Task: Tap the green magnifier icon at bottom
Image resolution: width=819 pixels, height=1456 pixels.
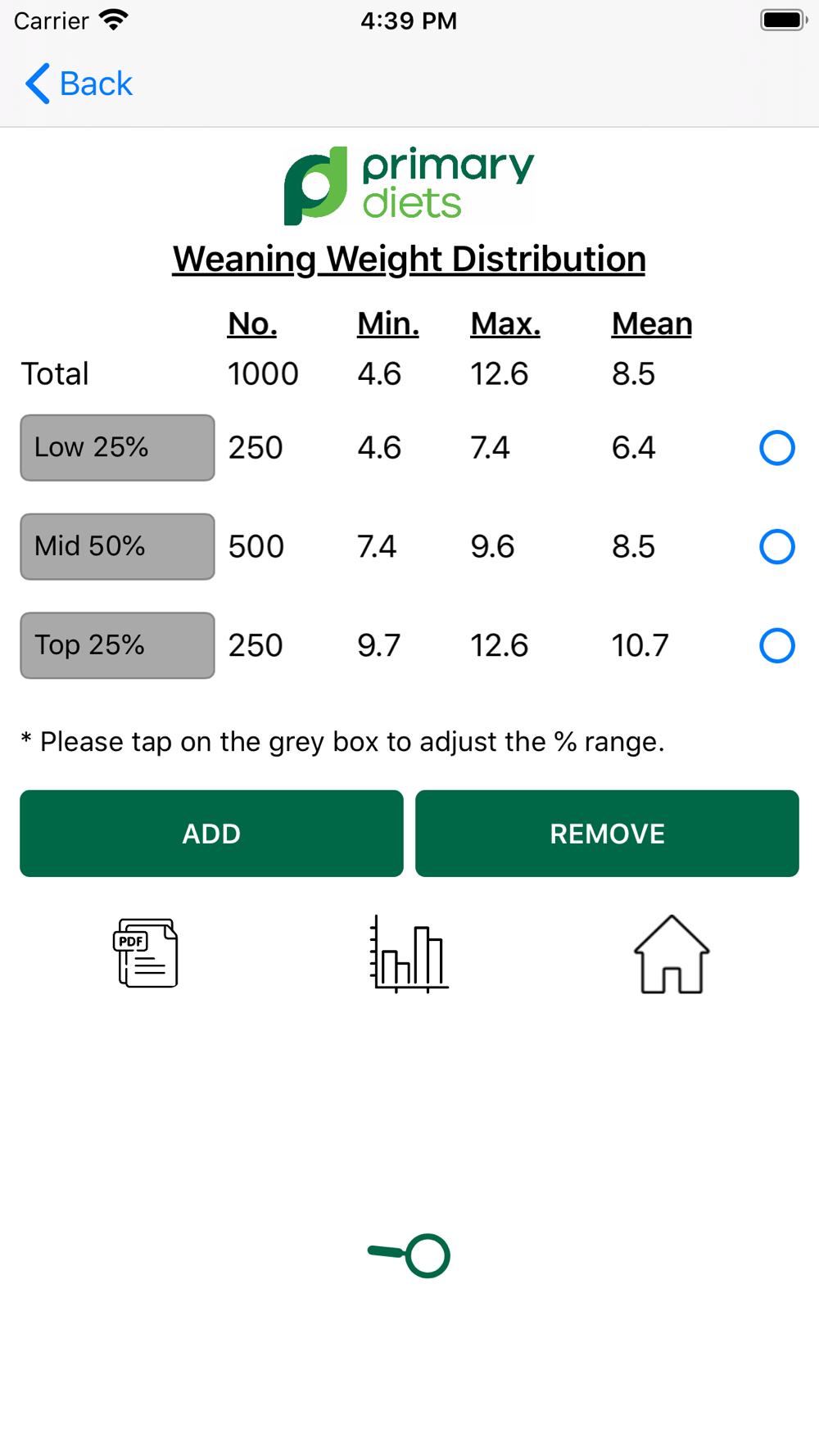Action: click(x=409, y=1255)
